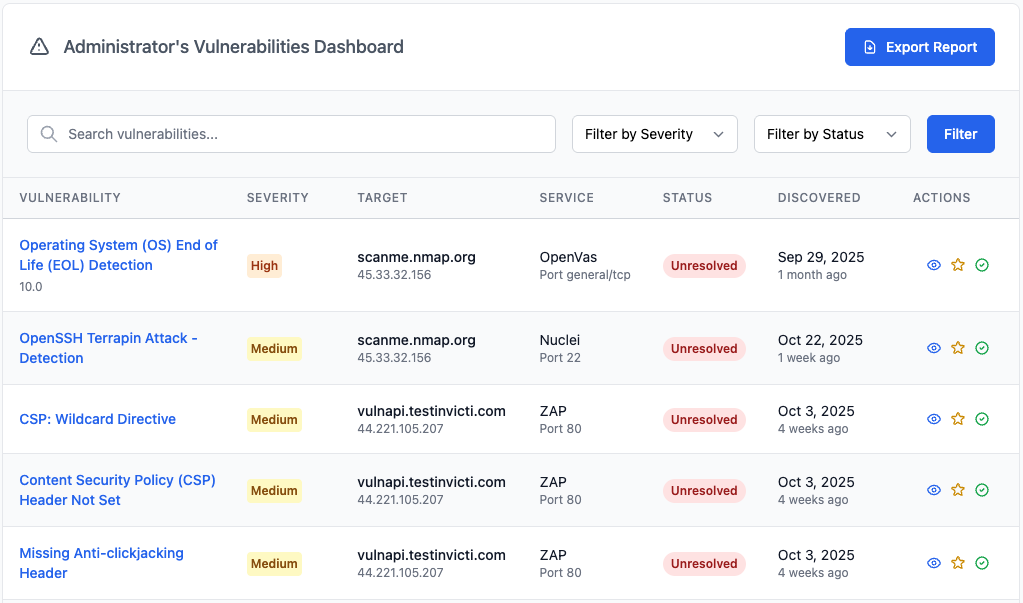This screenshot has width=1023, height=603.
Task: Expand the Severity filter chevron arrow
Action: [x=719, y=133]
